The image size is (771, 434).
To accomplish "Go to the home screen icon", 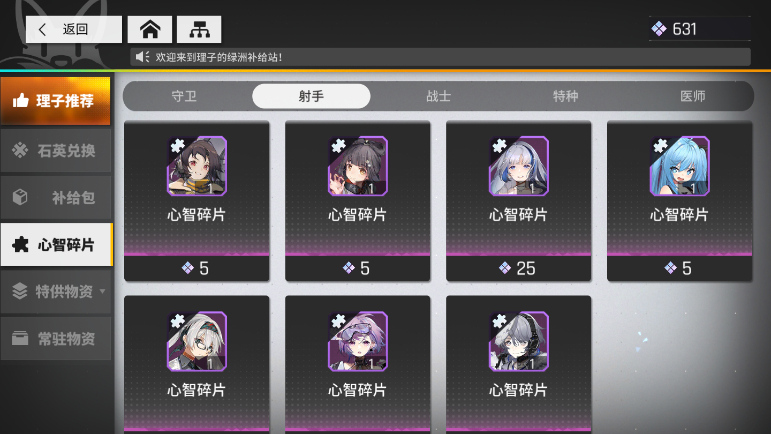I will click(150, 29).
